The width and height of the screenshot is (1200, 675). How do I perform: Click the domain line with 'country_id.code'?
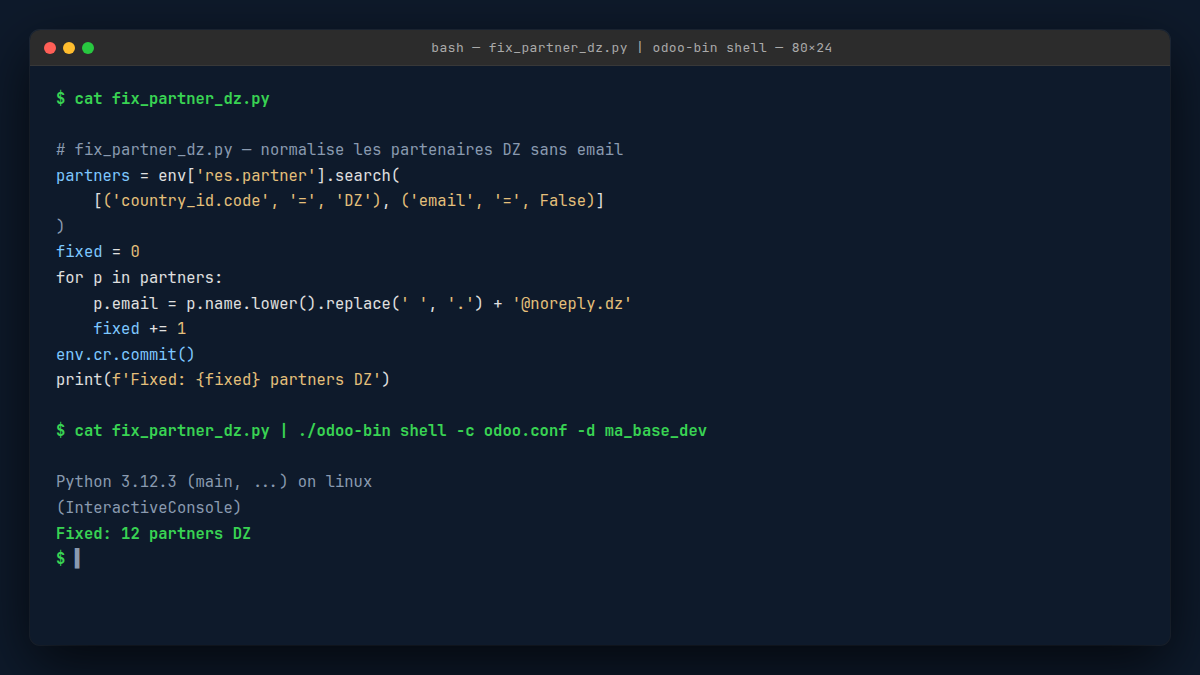click(x=349, y=201)
